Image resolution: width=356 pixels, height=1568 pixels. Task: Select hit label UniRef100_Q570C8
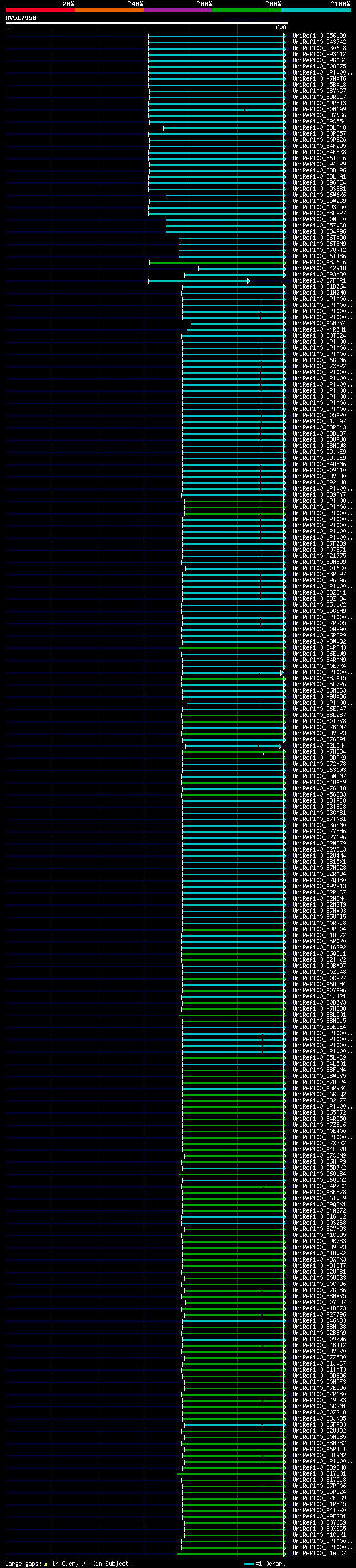point(319,225)
